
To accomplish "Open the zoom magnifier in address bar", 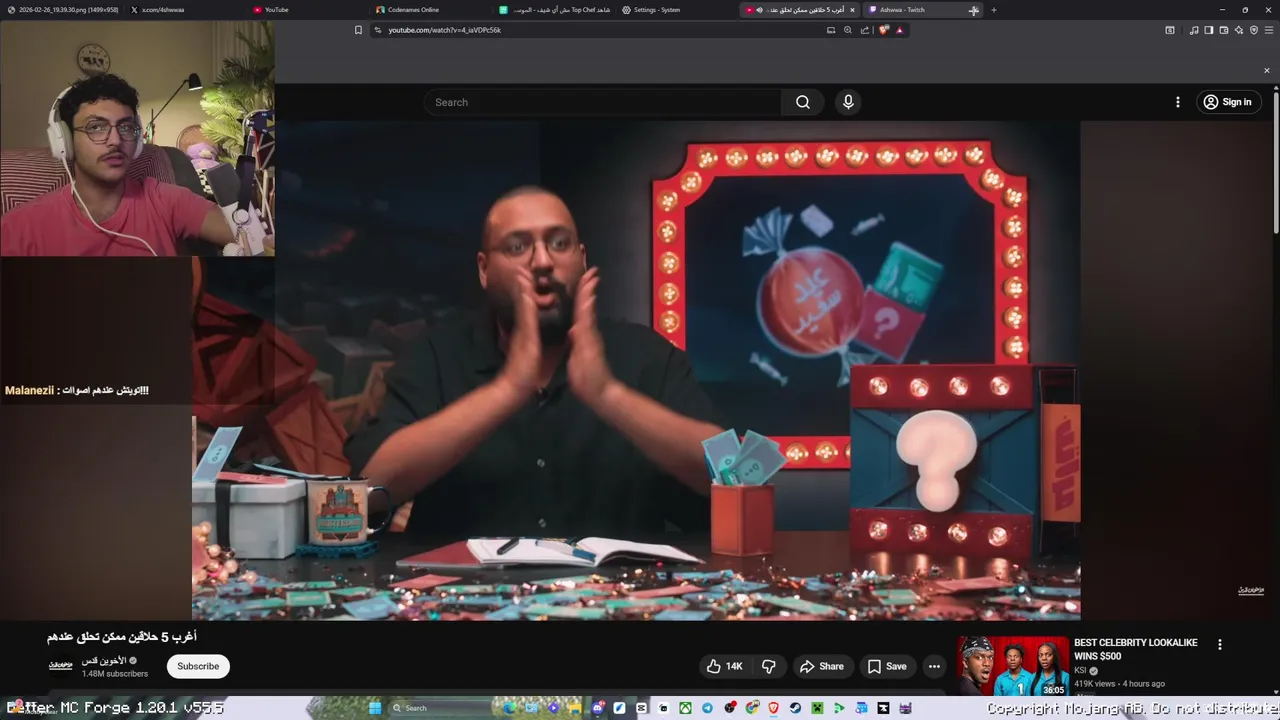I will [x=848, y=30].
